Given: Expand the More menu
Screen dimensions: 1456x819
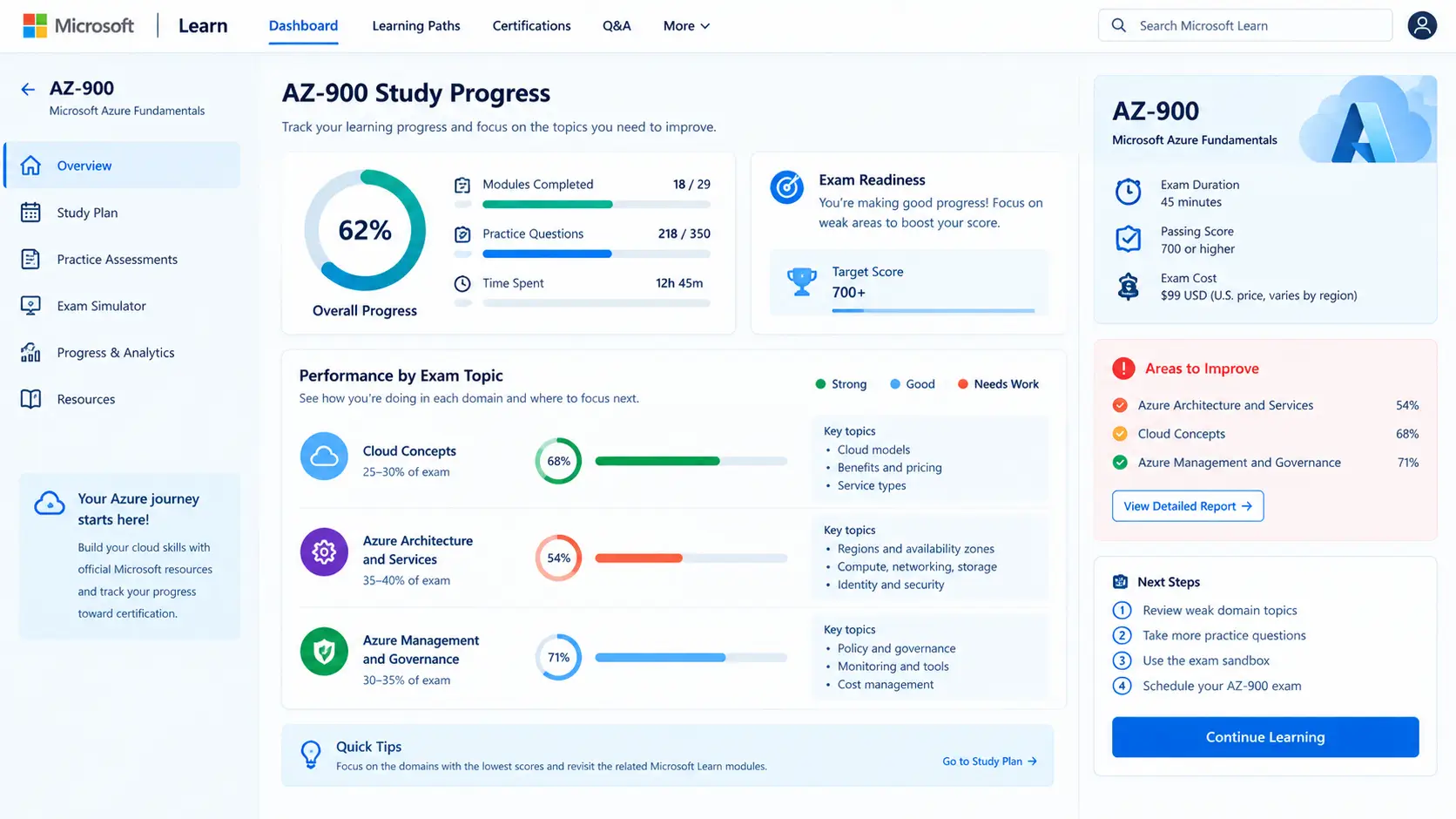Looking at the screenshot, I should click(x=686, y=26).
